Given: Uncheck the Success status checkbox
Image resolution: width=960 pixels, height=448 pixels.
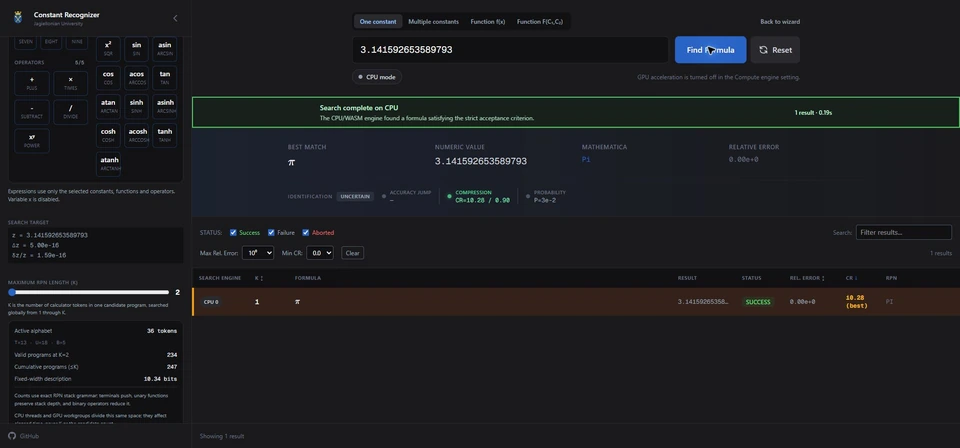Looking at the screenshot, I should click(x=233, y=233).
